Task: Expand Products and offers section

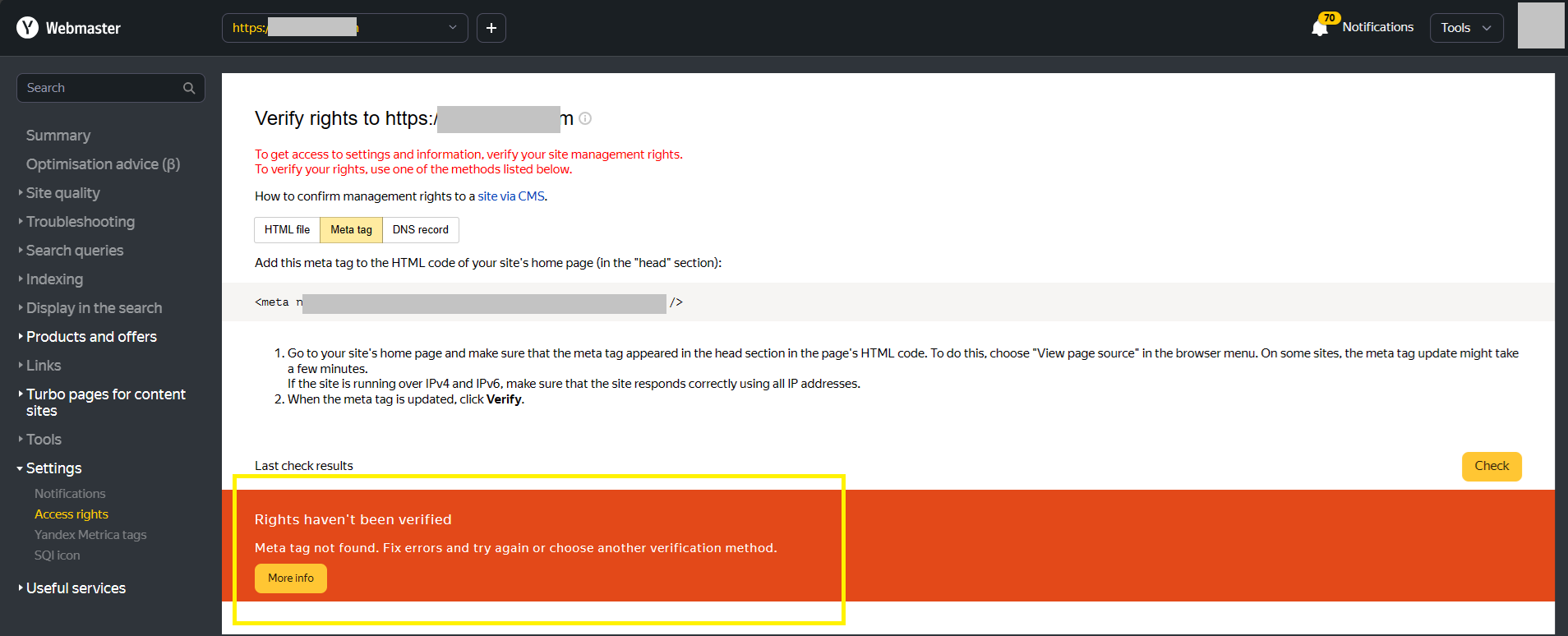Action: point(91,337)
